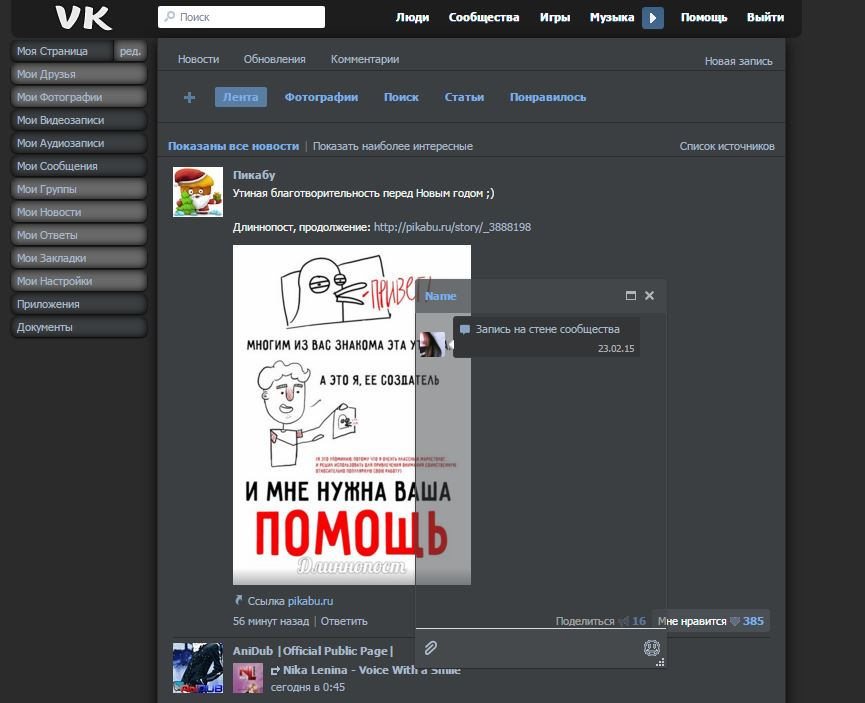Switch to the Комментарии tab
This screenshot has height=703, width=865.
point(365,60)
